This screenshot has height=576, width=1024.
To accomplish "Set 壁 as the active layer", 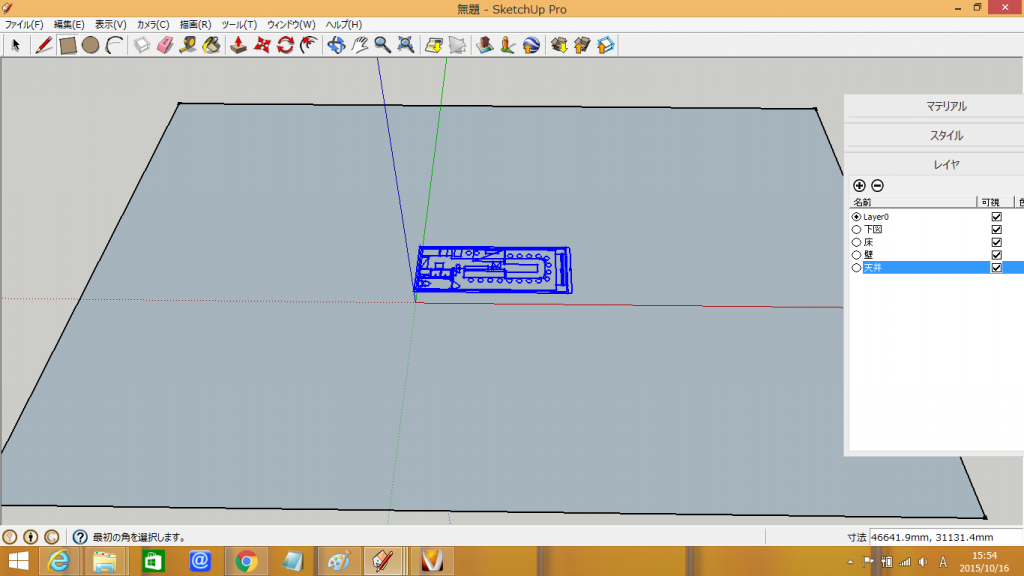I will [856, 255].
